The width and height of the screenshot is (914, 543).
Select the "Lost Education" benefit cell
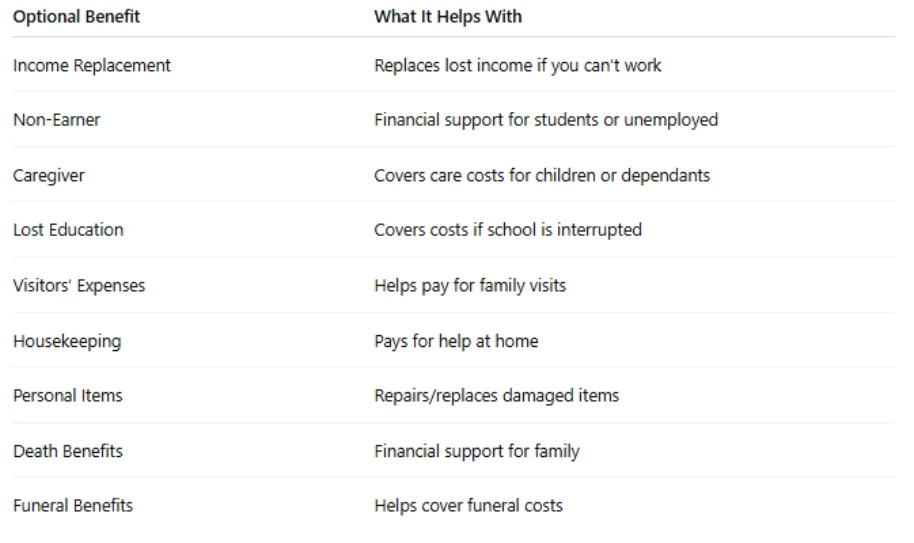pyautogui.click(x=68, y=230)
